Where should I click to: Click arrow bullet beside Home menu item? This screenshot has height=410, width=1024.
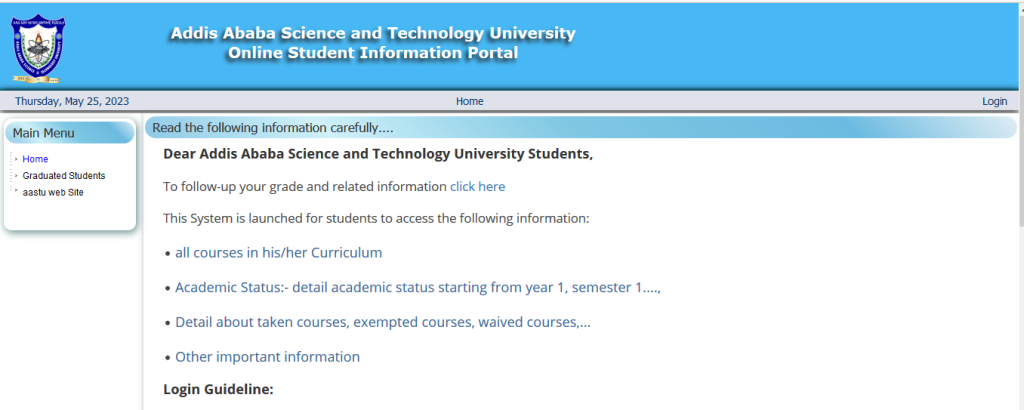[16, 159]
